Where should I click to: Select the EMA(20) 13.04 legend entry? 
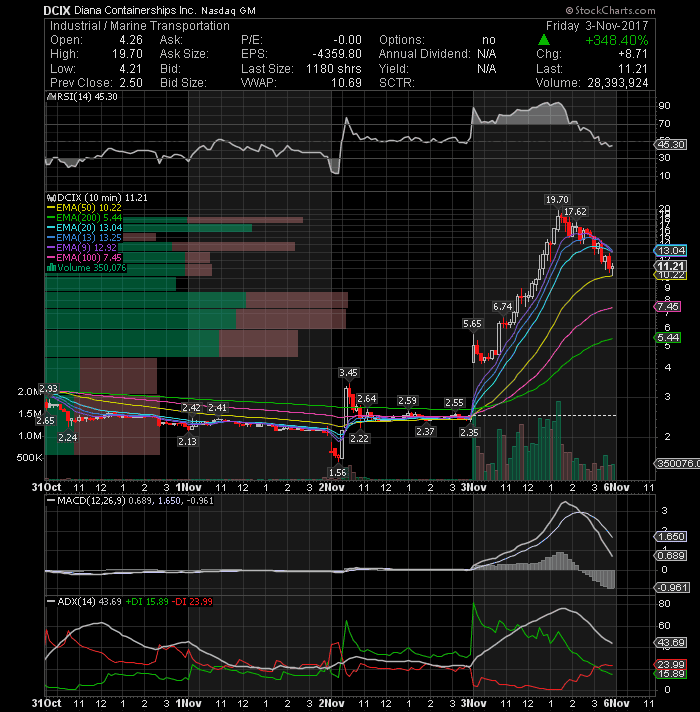tap(84, 228)
